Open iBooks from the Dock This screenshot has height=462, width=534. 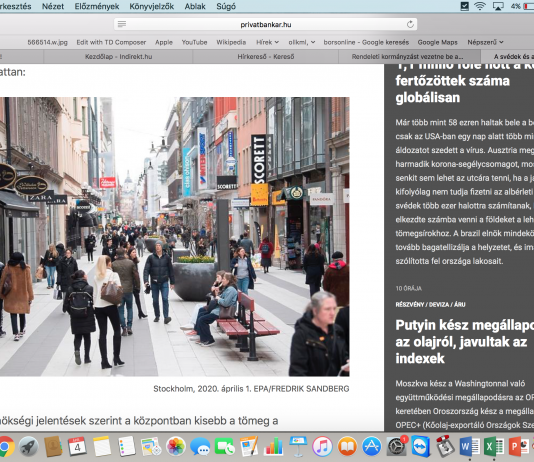tap(347, 446)
